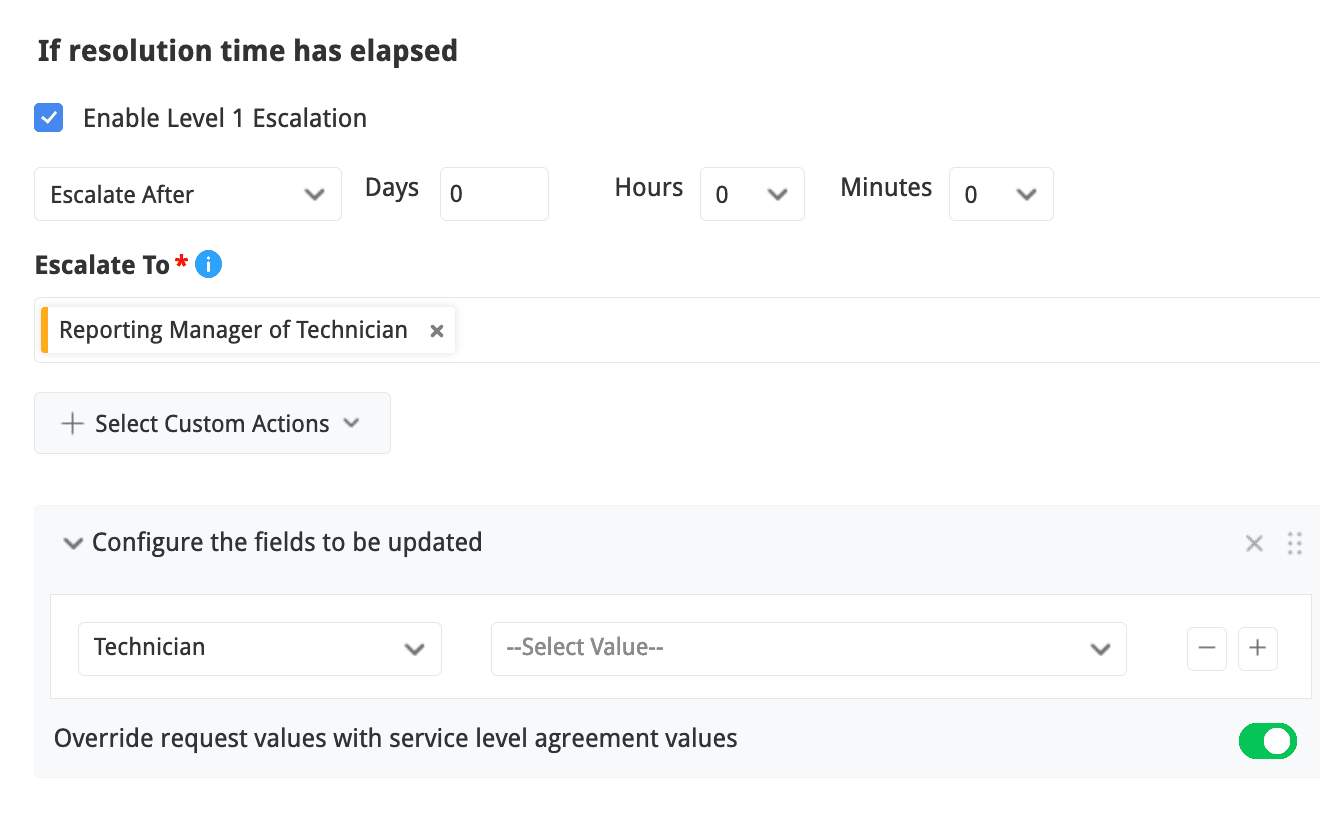Uncheck the Enable Level 1 Escalation checkbox

pyautogui.click(x=49, y=118)
